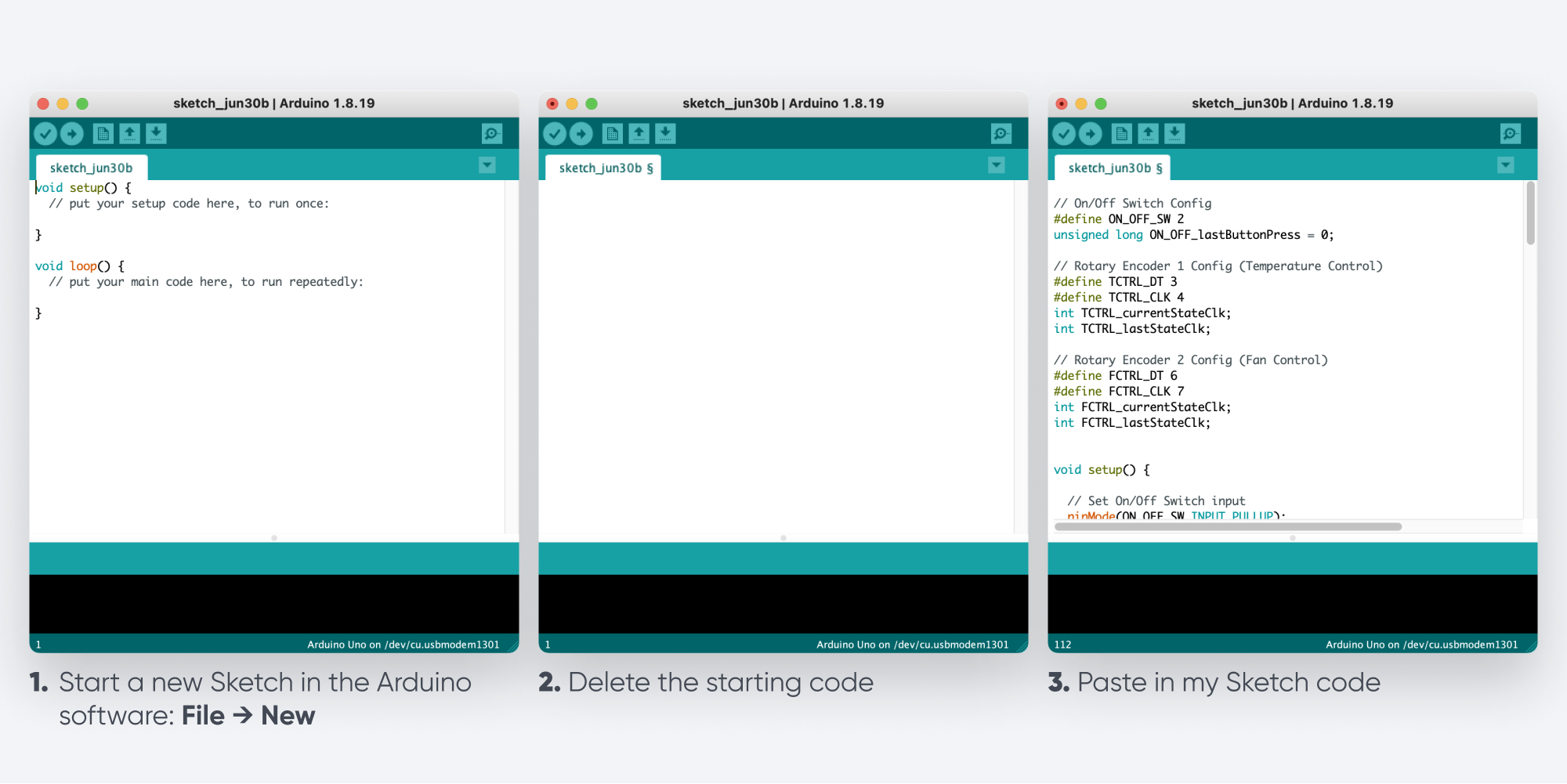Expand tab menu dropdown in second window
The image size is (1567, 784).
point(997,165)
